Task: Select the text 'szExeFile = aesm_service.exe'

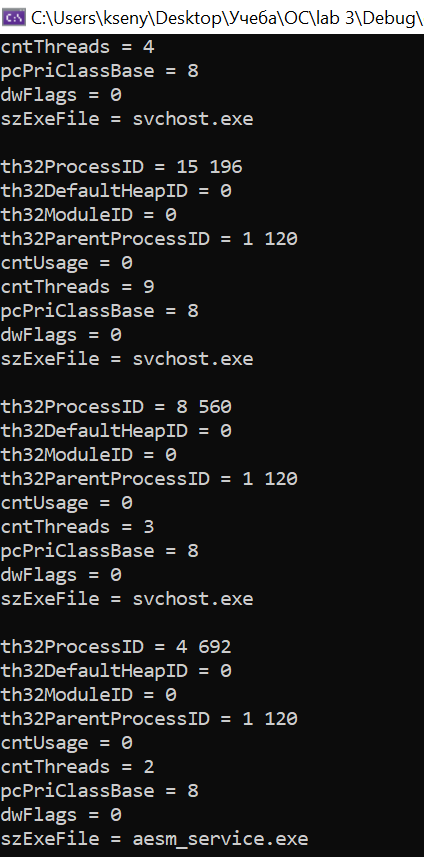Action: click(154, 839)
